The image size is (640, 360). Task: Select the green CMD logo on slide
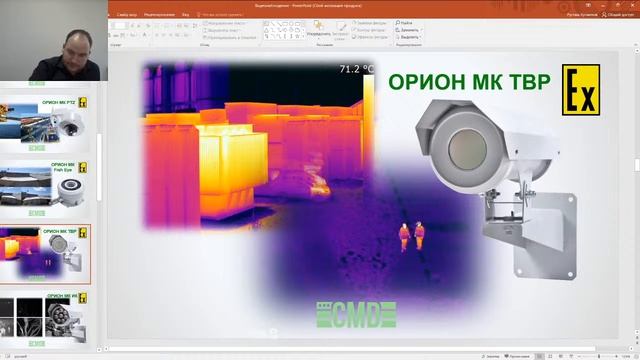[356, 315]
